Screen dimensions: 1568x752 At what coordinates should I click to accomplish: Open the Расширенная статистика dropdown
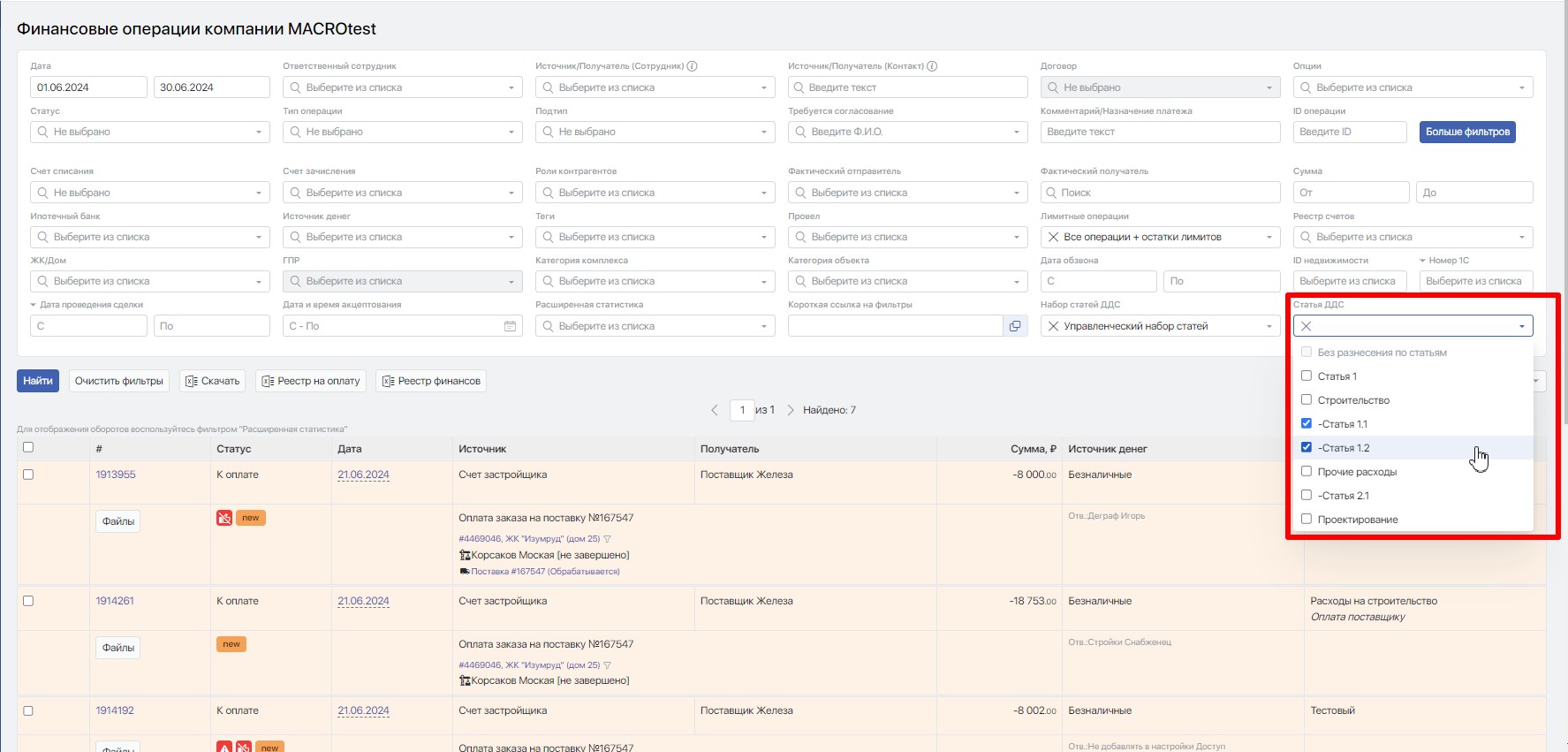pos(655,326)
